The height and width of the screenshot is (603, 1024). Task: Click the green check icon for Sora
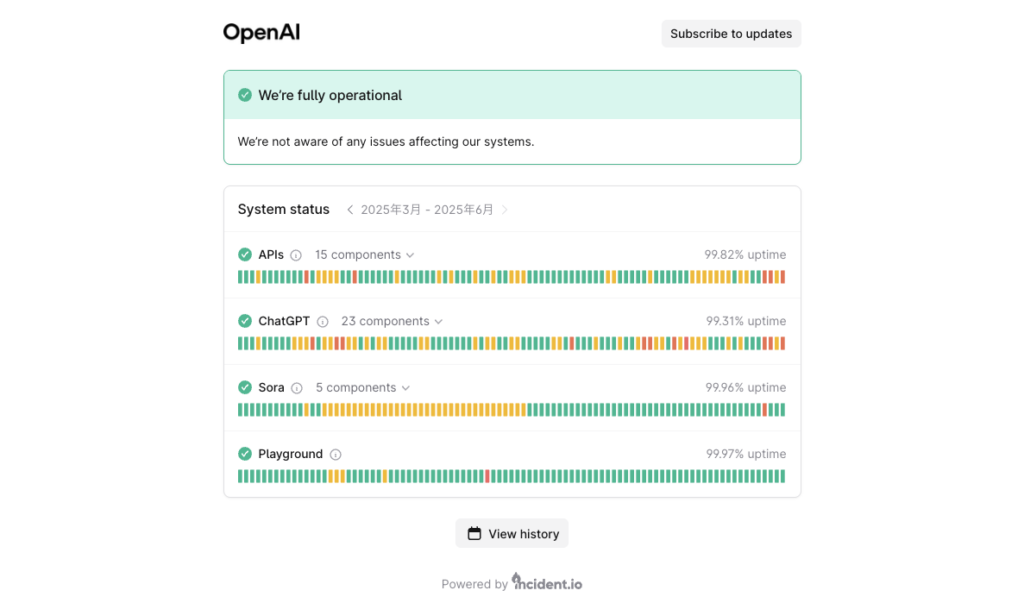tap(245, 387)
